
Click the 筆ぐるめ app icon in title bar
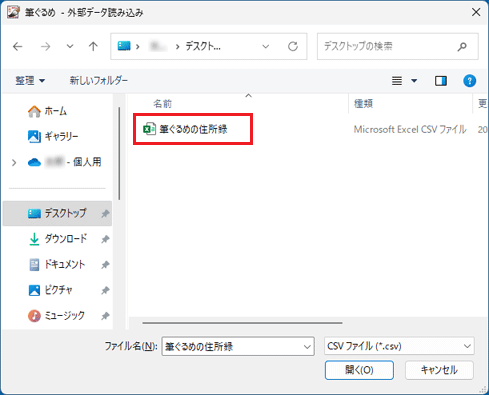(x=13, y=12)
